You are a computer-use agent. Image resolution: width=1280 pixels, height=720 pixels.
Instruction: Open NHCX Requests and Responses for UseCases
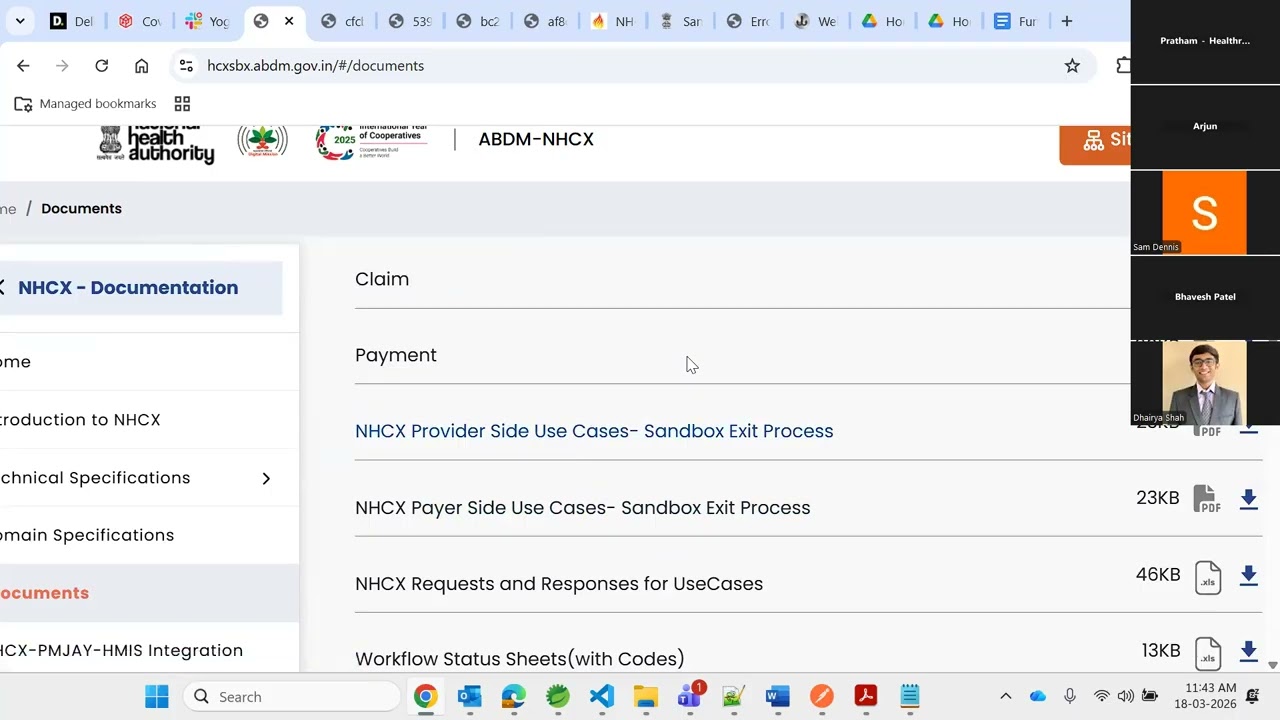pos(559,584)
